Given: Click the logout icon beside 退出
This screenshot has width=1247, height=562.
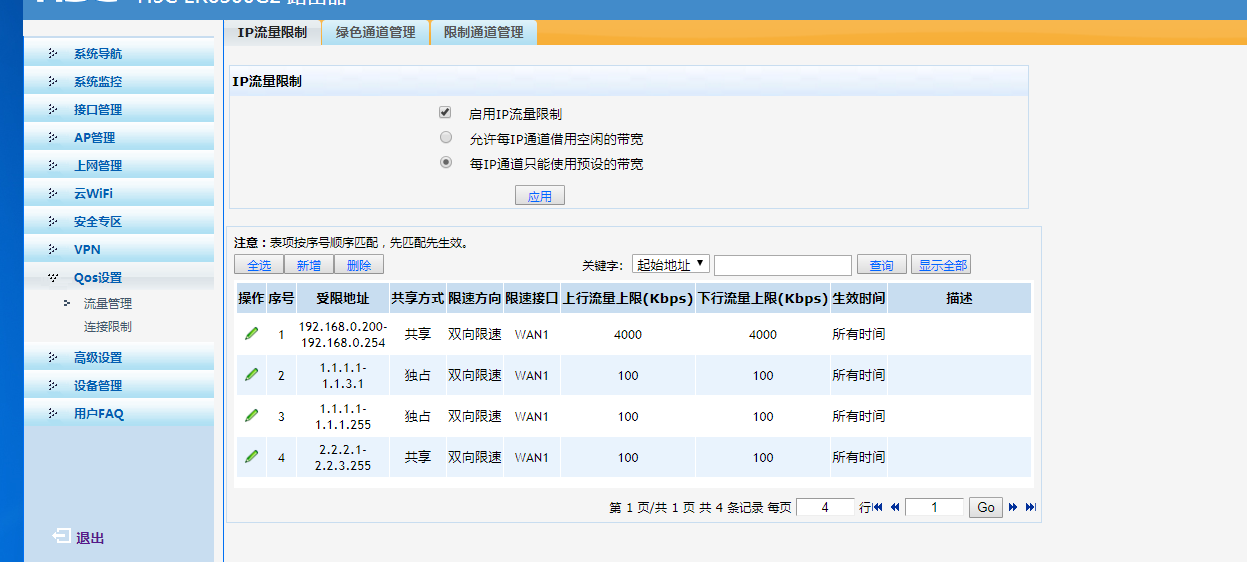Looking at the screenshot, I should [x=61, y=536].
